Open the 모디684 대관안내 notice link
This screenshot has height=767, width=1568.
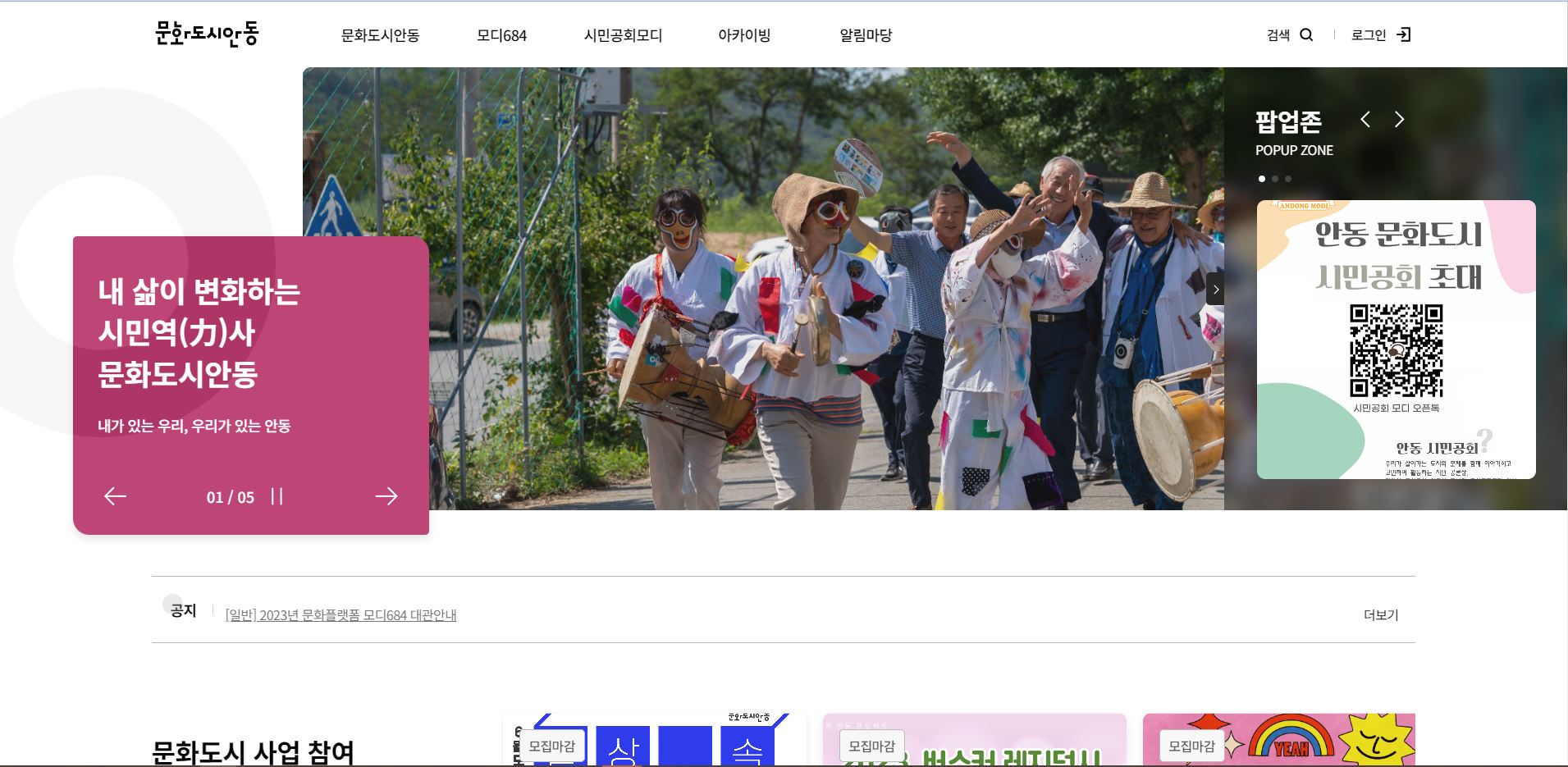[341, 615]
